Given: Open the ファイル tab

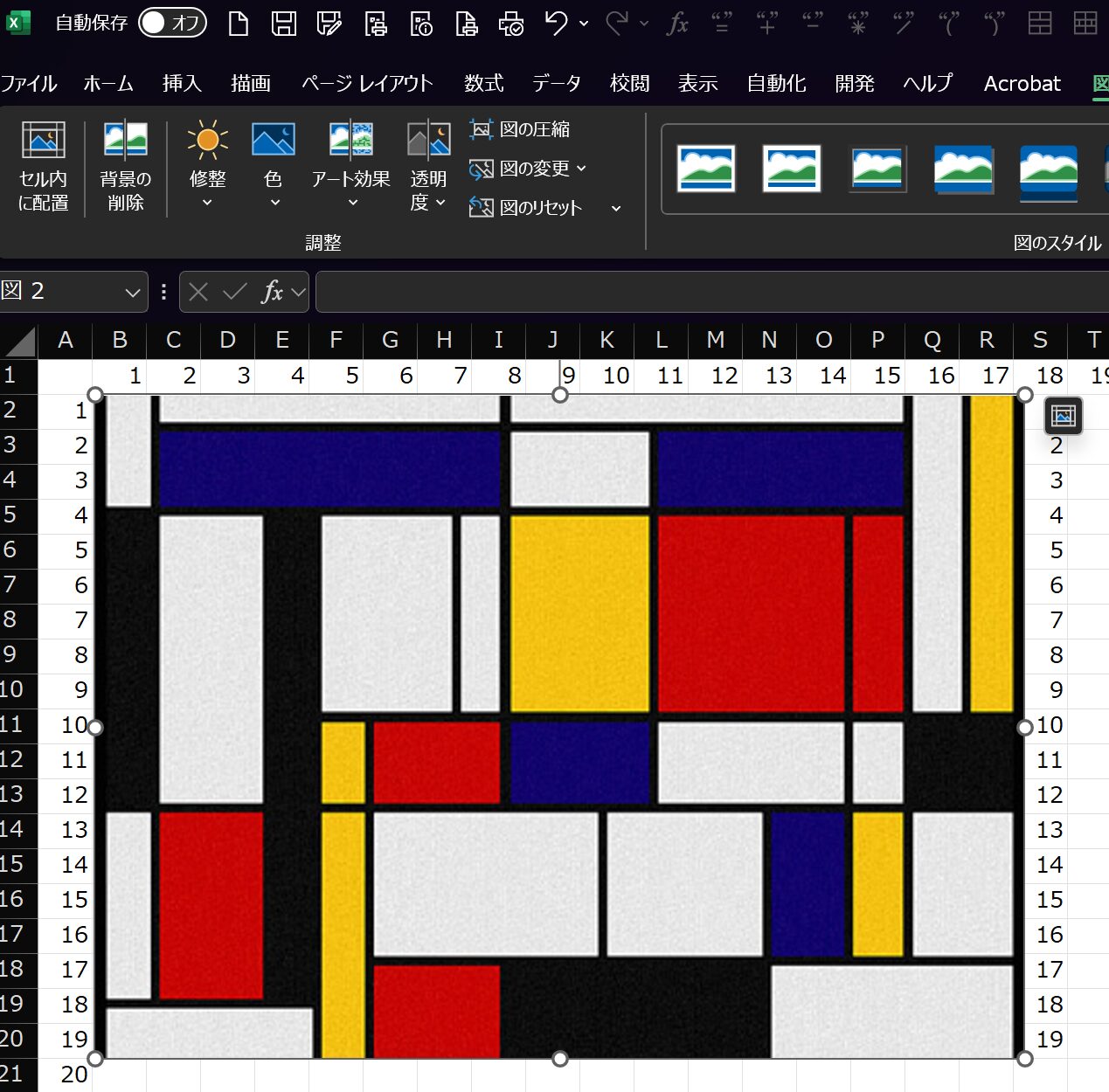Looking at the screenshot, I should point(29,84).
